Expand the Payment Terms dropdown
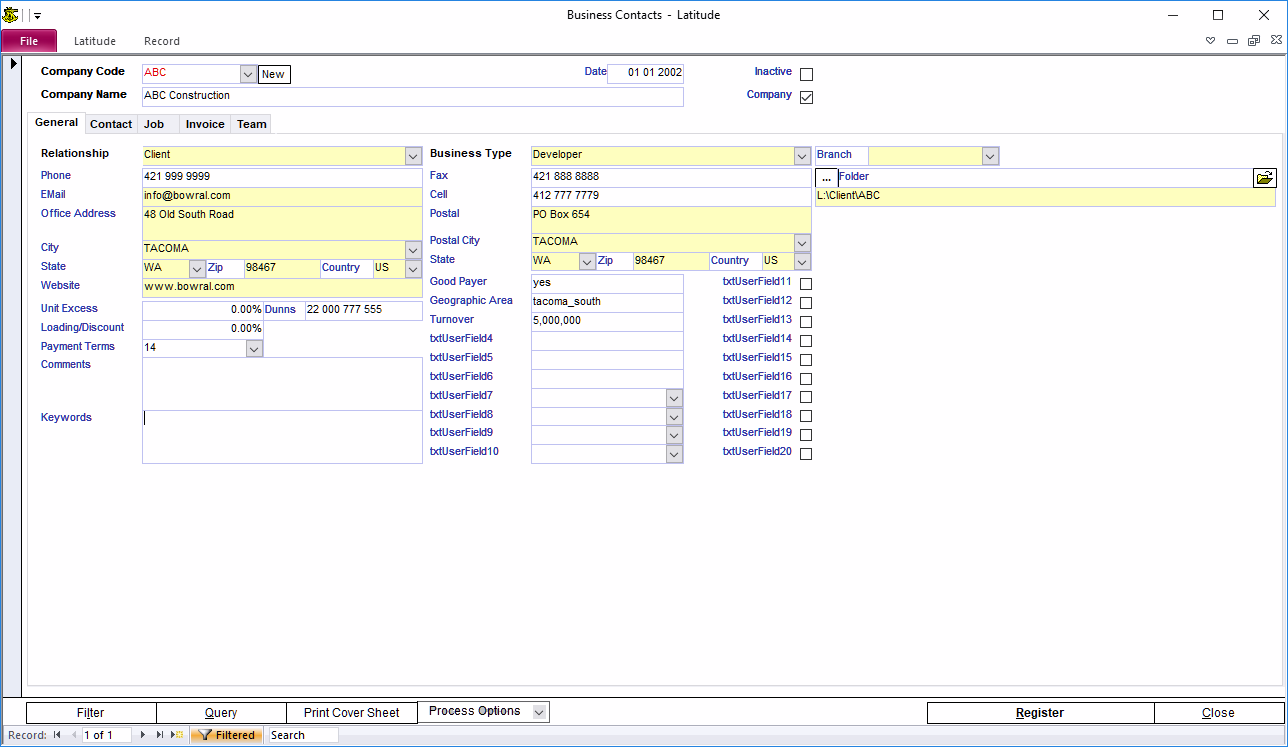The height and width of the screenshot is (747, 1288). coord(254,349)
